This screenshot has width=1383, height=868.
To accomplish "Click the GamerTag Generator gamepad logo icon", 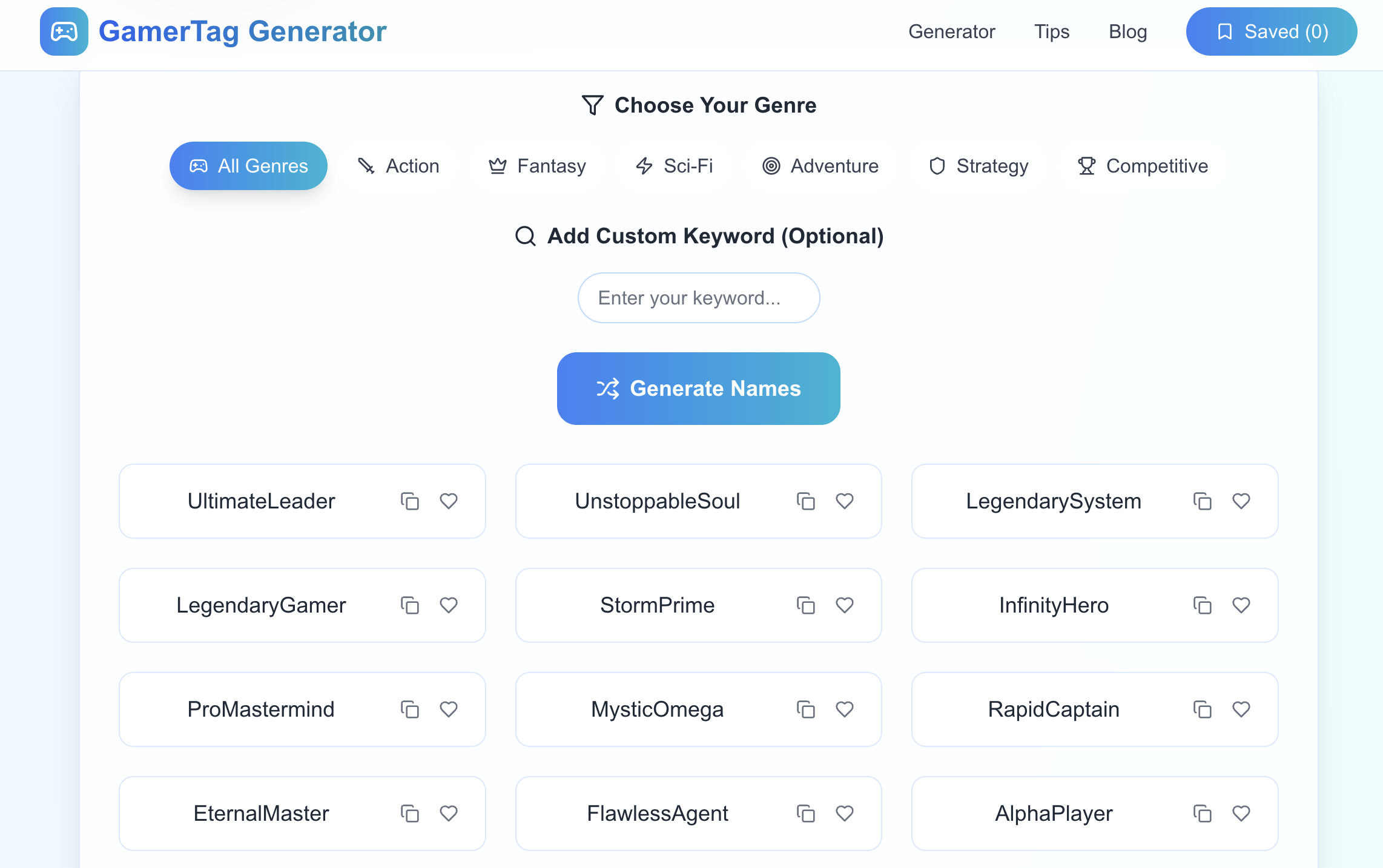I will click(x=63, y=31).
